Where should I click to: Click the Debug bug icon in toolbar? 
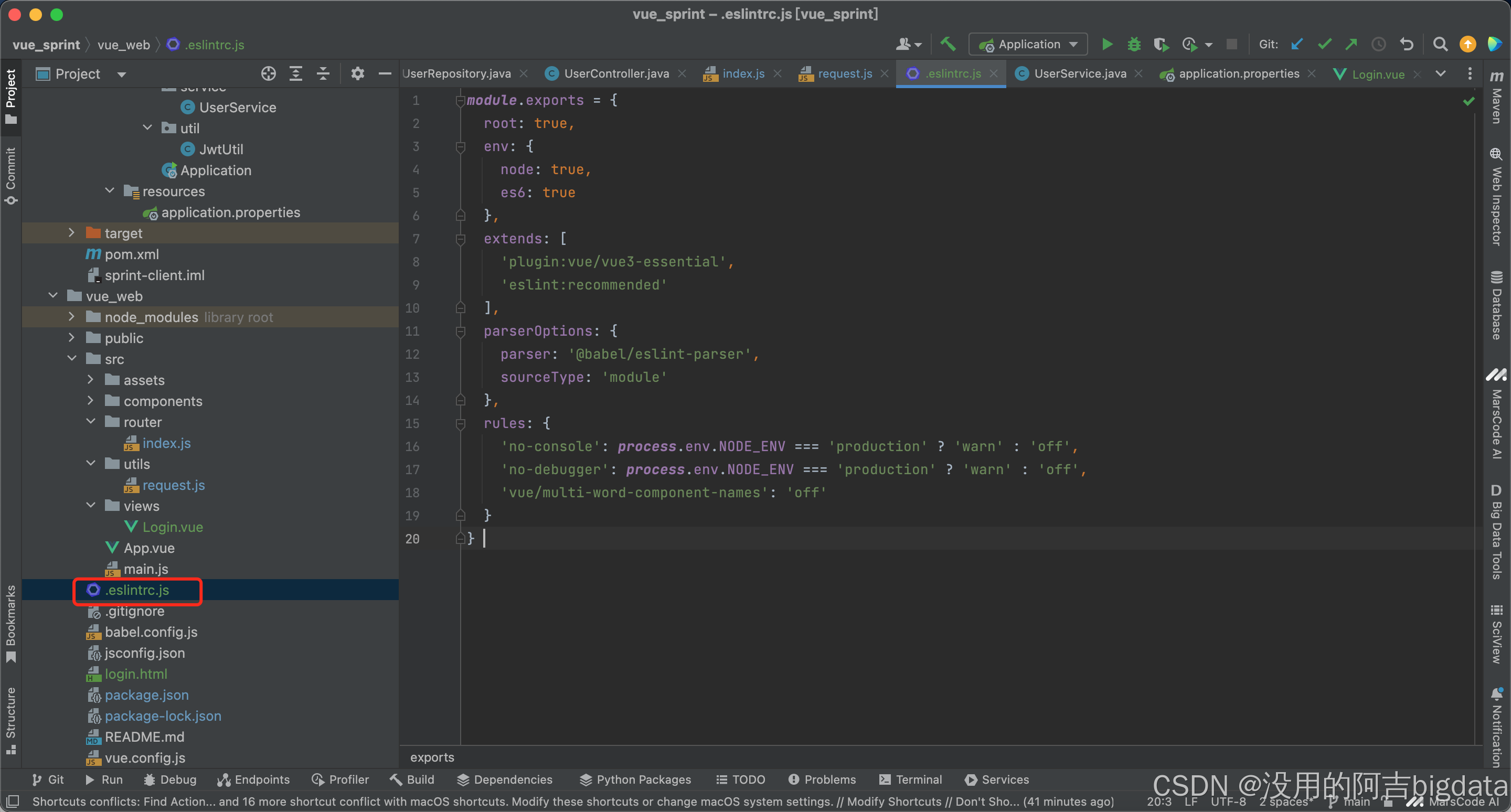click(1133, 45)
